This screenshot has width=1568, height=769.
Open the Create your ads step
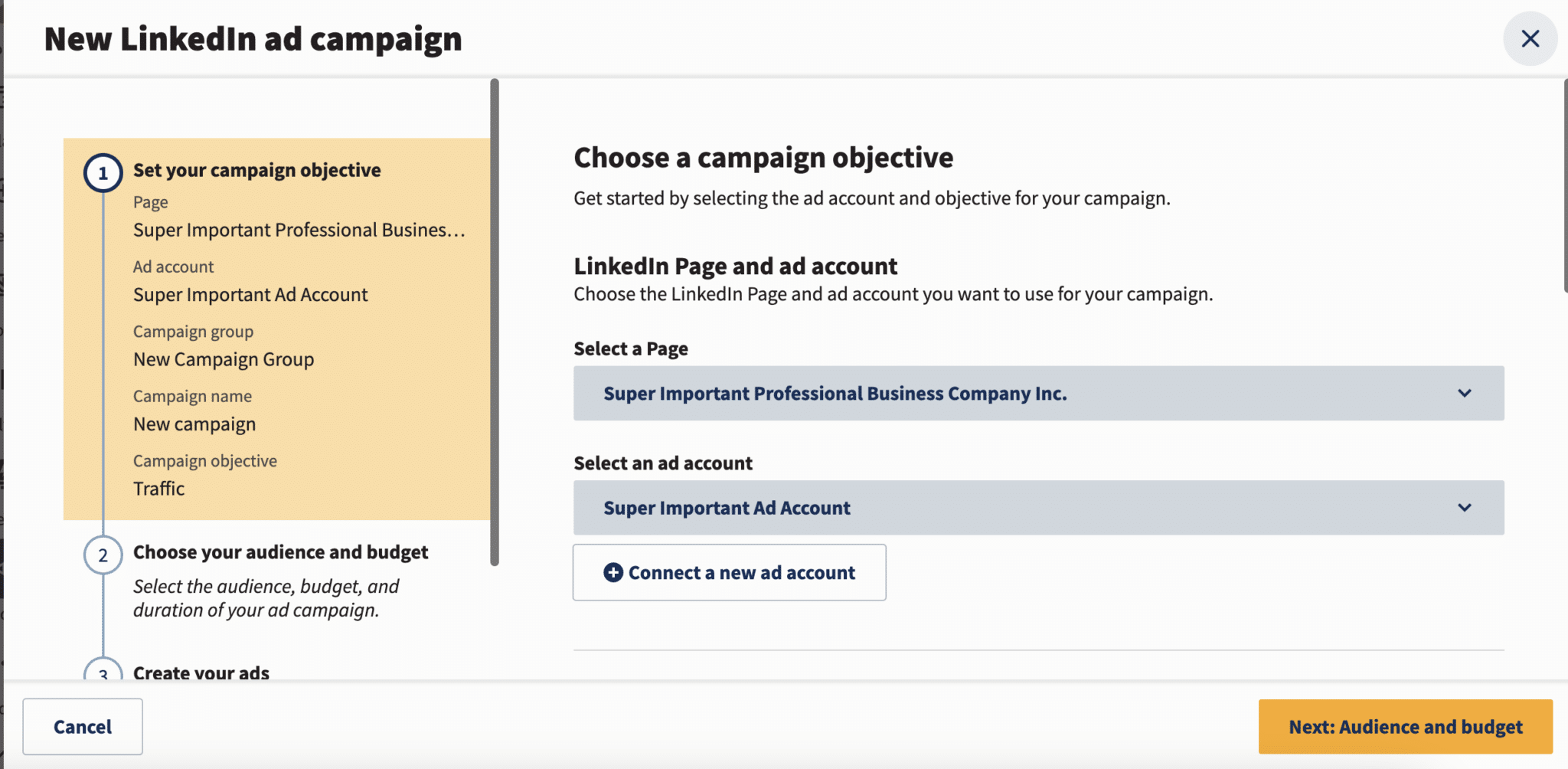[x=201, y=672]
